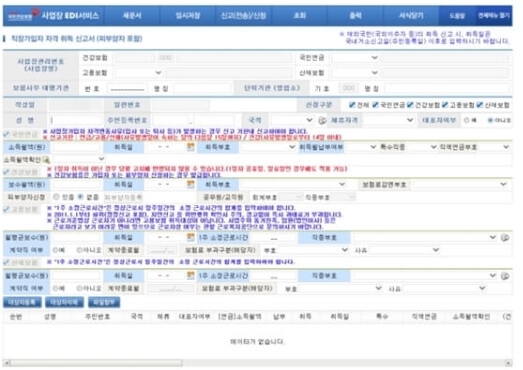
Task: Open the 산재보험 사업장관리번호 dropdown
Action: (356, 72)
